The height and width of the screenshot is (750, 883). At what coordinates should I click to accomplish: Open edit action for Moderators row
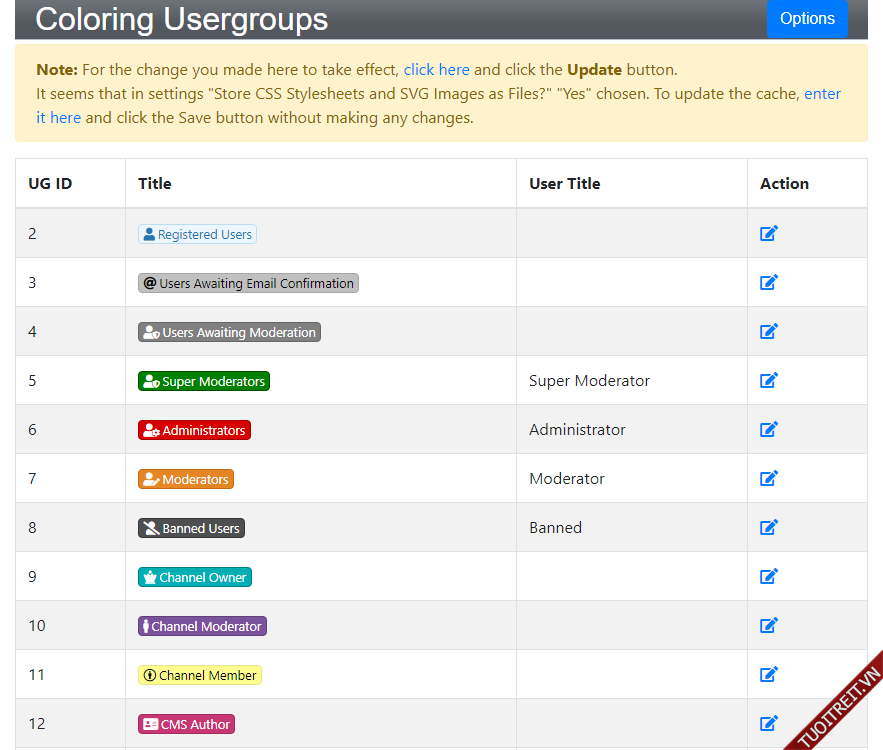click(x=768, y=479)
